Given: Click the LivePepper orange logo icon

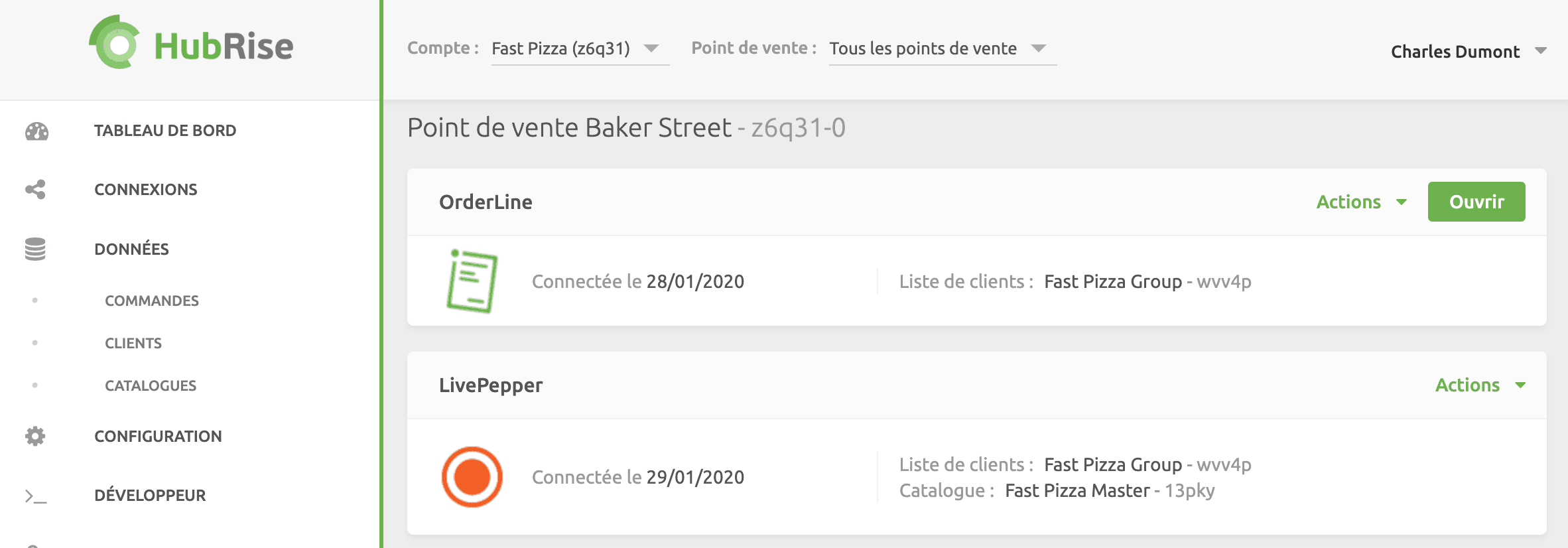Looking at the screenshot, I should coord(472,476).
